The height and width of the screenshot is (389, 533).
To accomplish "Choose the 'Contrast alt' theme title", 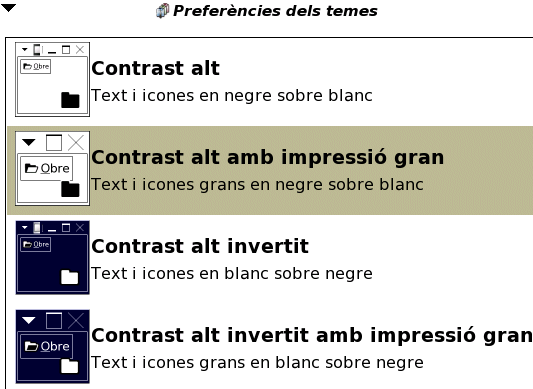I will (155, 68).
